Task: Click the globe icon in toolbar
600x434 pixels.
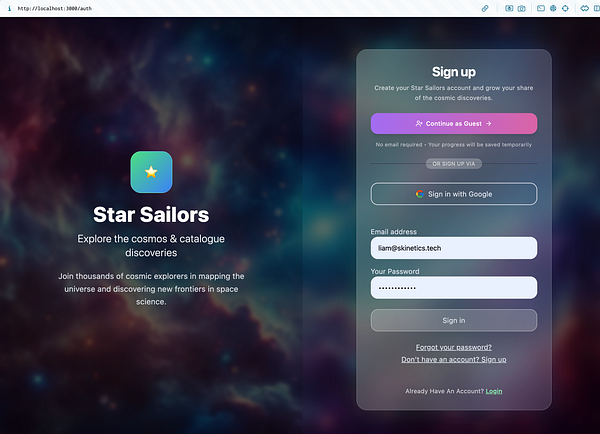Action: (553, 8)
